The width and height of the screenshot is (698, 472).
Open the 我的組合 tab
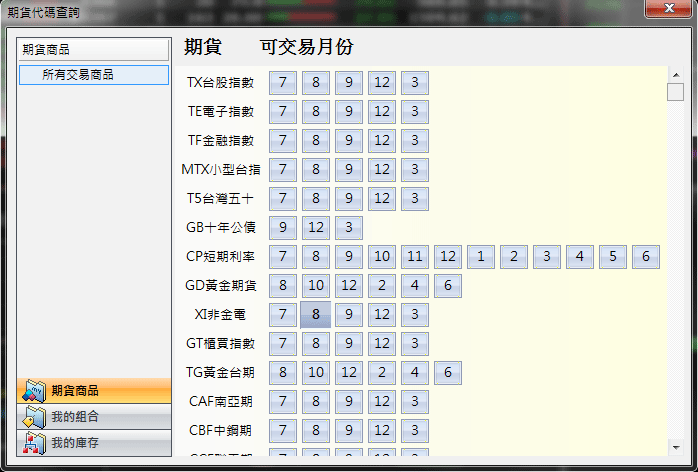point(94,417)
